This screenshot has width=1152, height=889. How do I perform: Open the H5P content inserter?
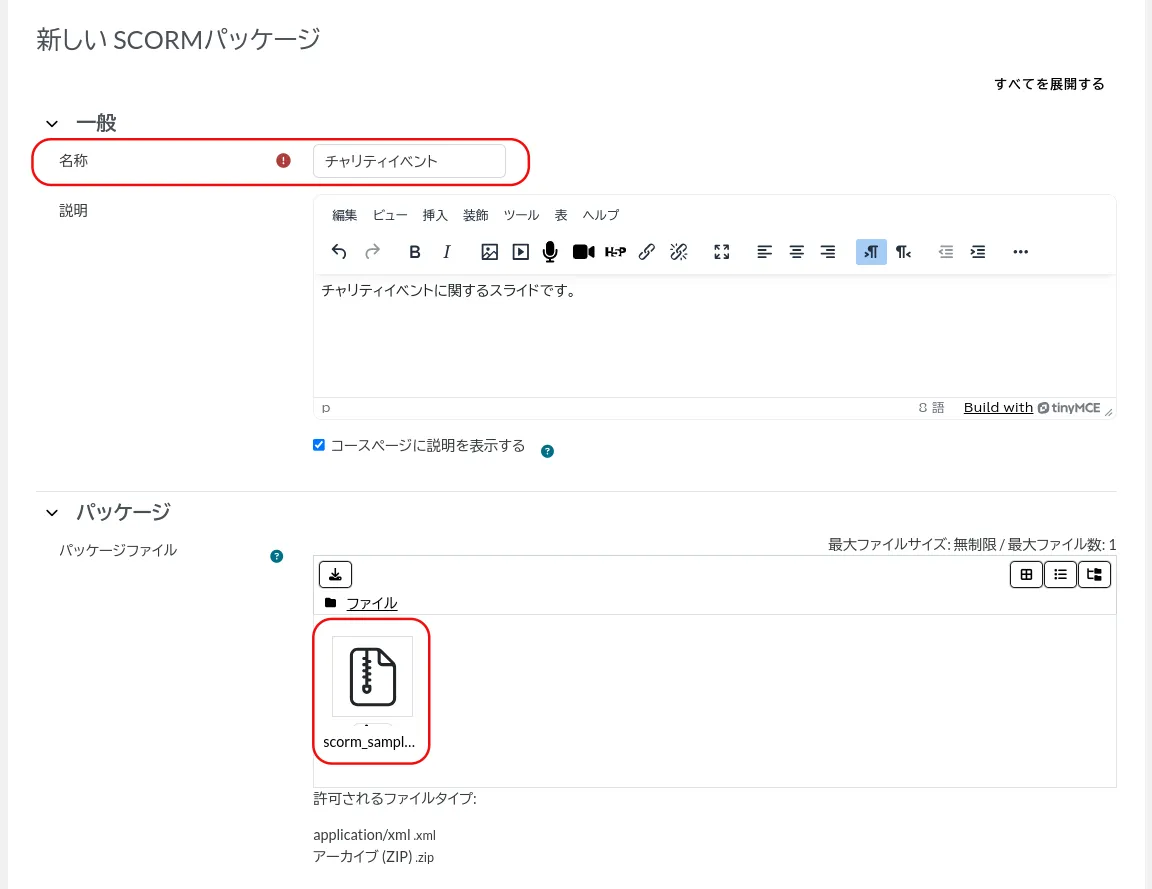(615, 252)
